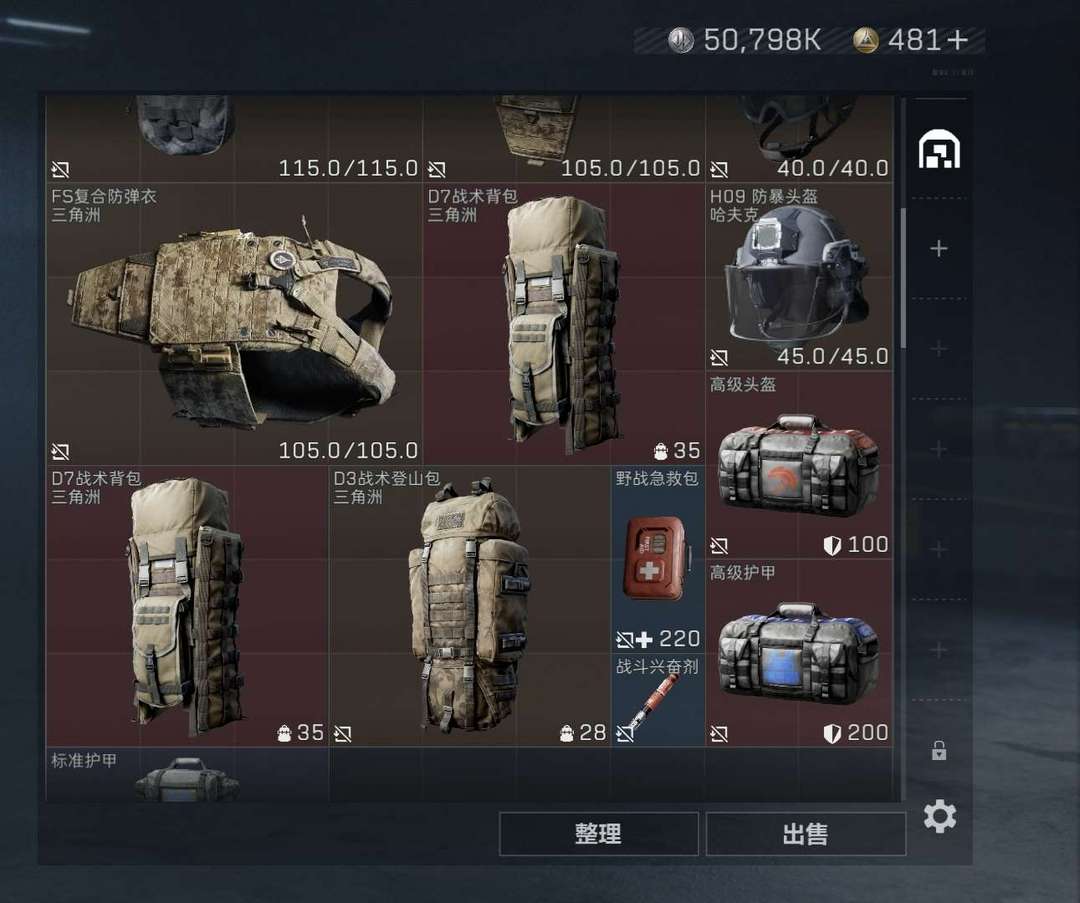Click the inventory vertical scrollbar

903,277
